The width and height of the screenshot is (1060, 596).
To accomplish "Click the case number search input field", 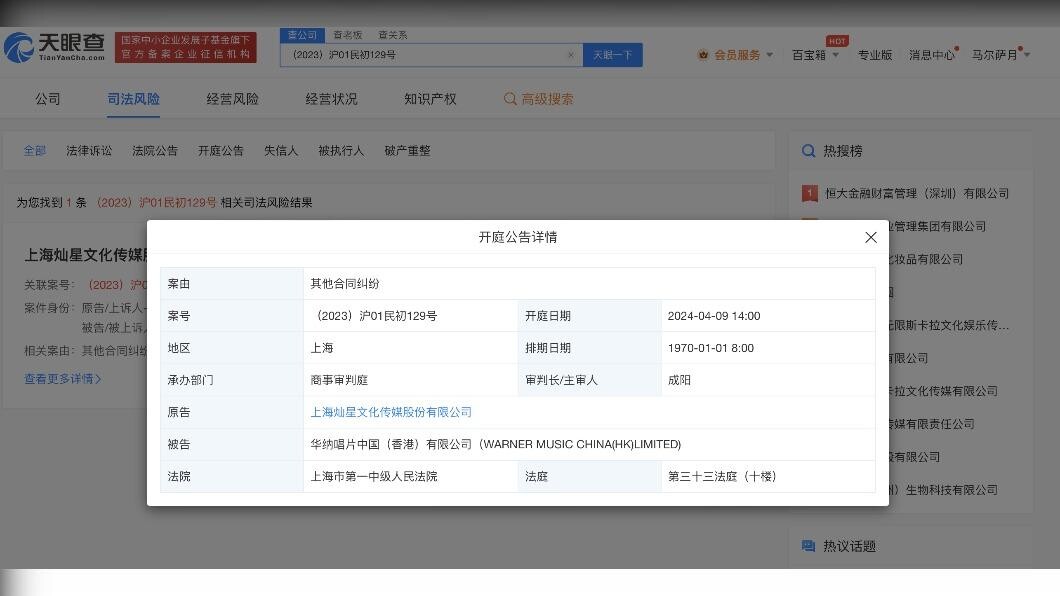I will 425,55.
